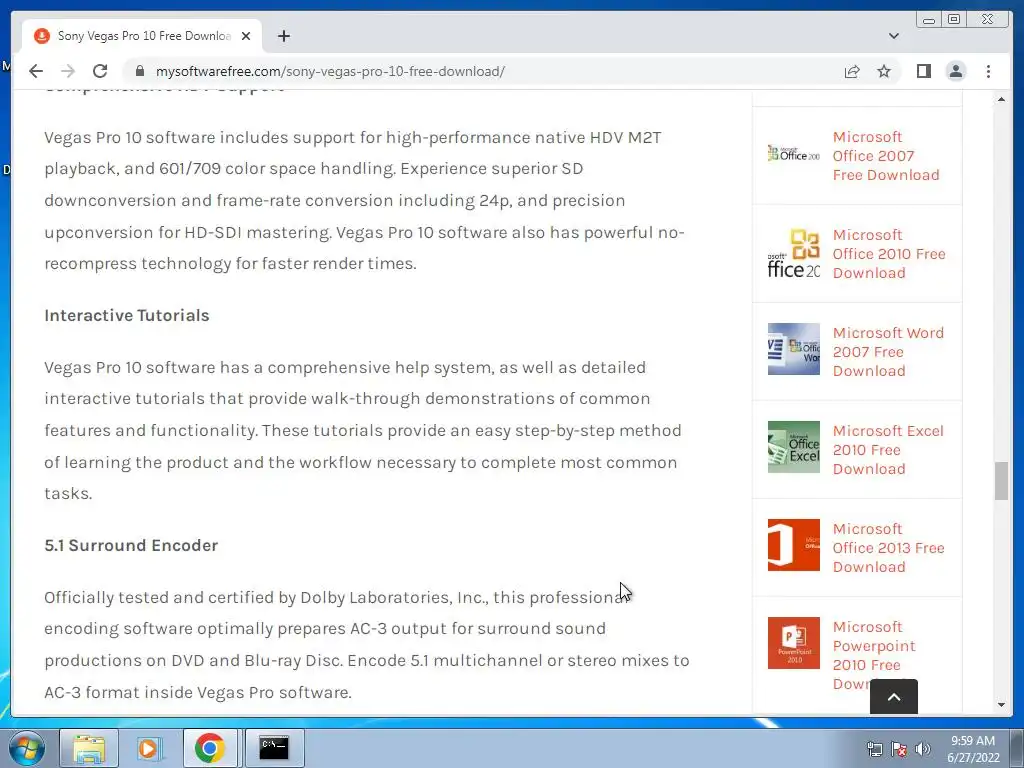
Task: Reload the current page
Action: 100,71
